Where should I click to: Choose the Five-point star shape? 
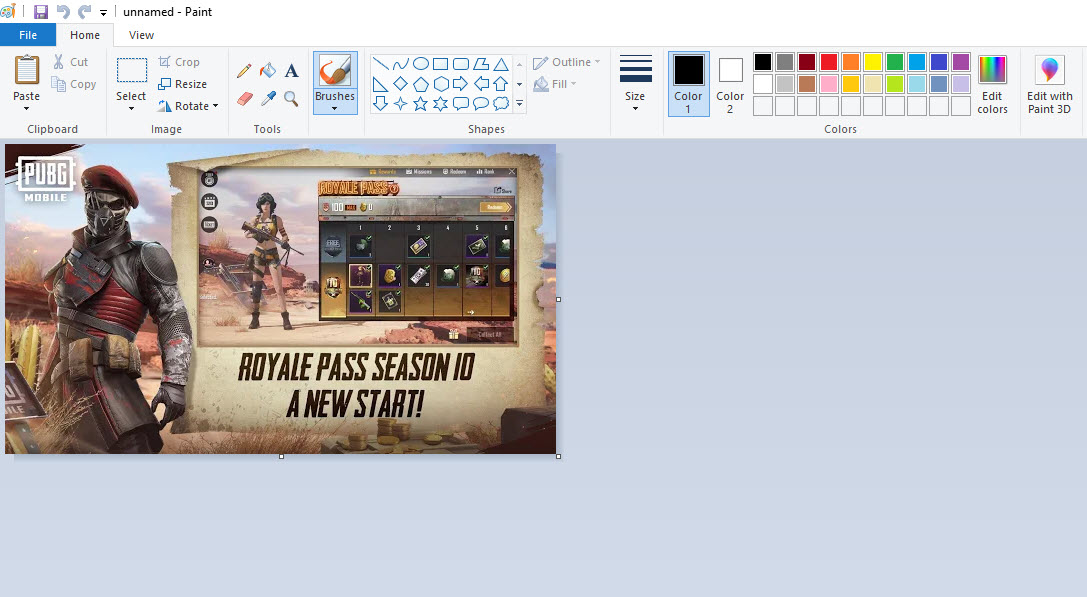(x=421, y=104)
